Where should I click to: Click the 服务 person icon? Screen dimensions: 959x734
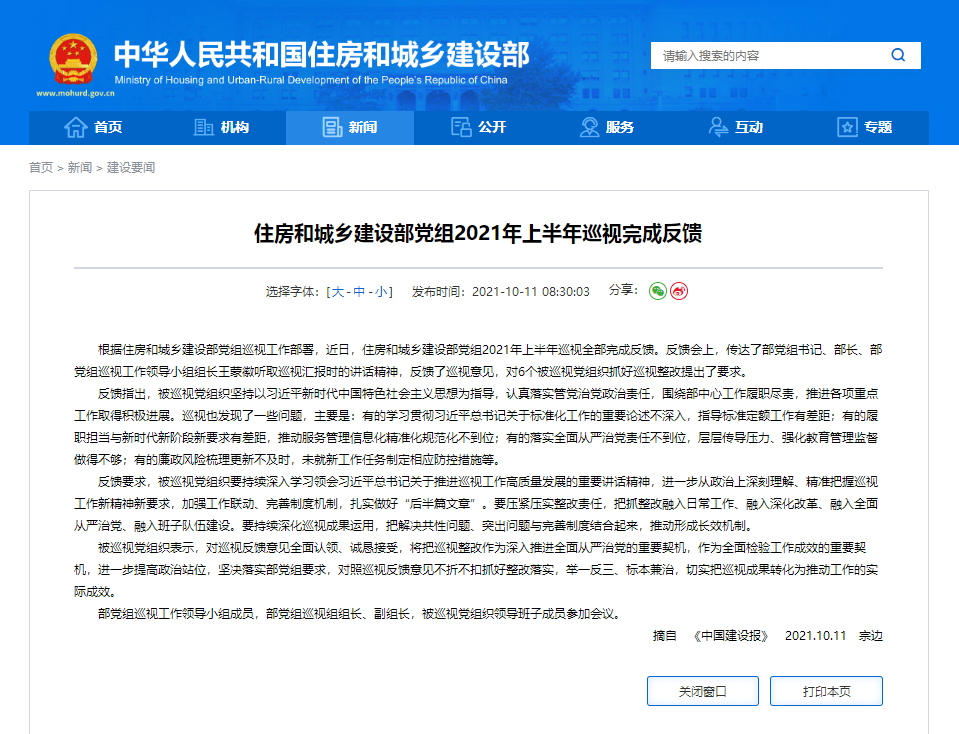[590, 127]
